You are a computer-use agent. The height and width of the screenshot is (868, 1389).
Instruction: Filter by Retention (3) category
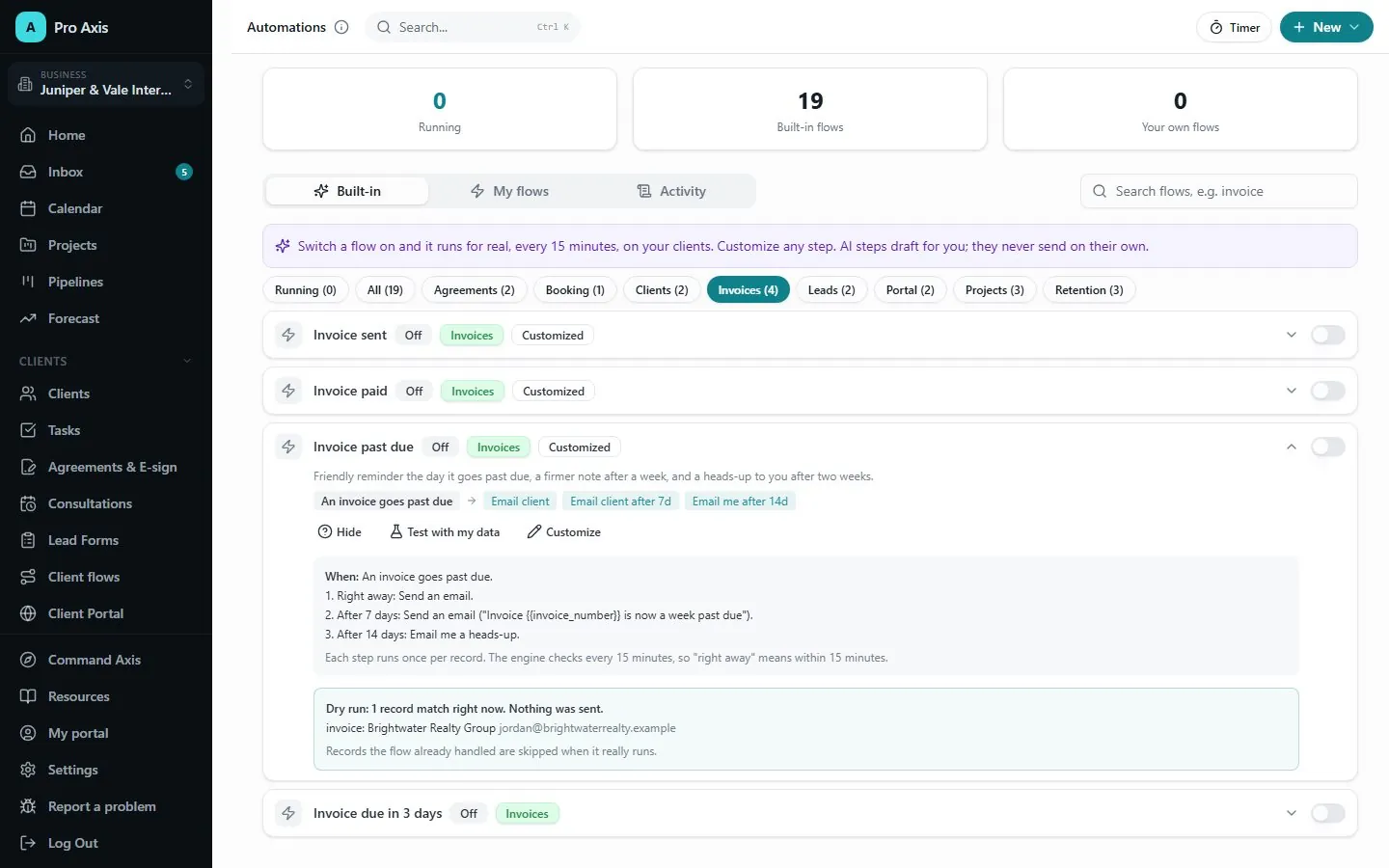[x=1089, y=290]
